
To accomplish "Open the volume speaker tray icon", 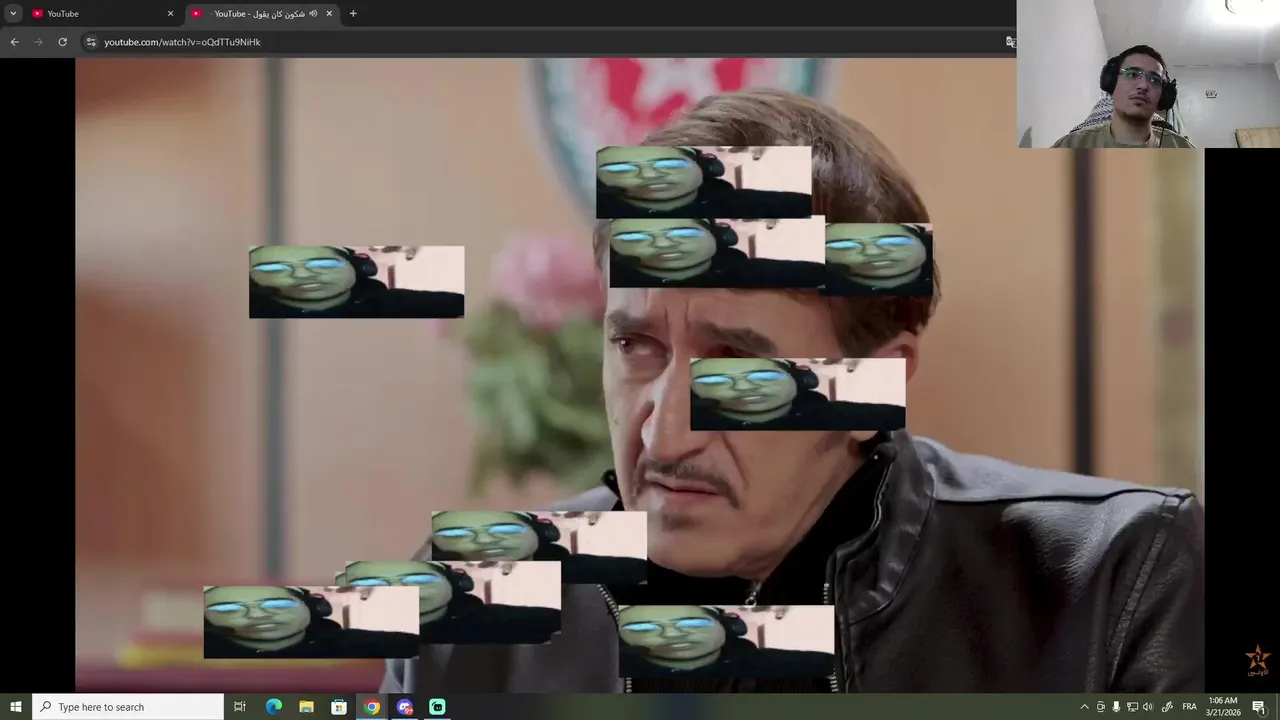I will (1148, 707).
